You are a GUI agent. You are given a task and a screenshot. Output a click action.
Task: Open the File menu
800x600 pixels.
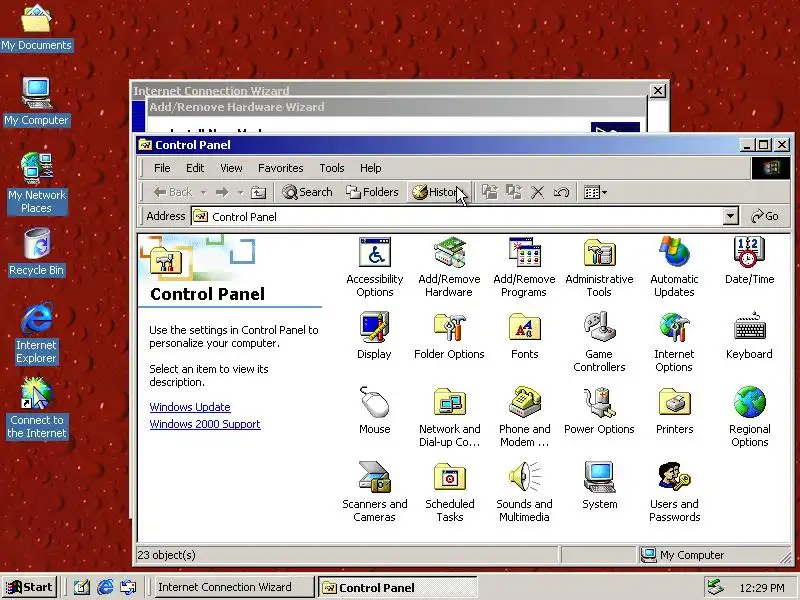162,168
